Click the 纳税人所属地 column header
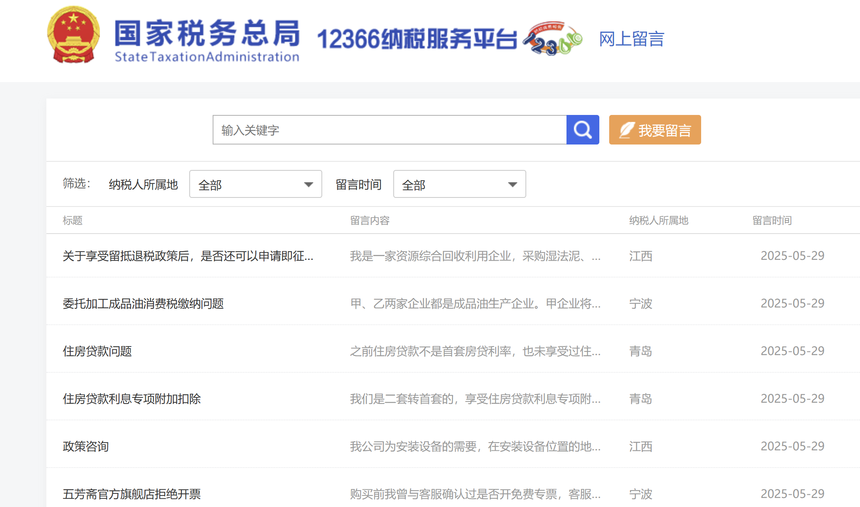This screenshot has width=860, height=507. [x=659, y=221]
